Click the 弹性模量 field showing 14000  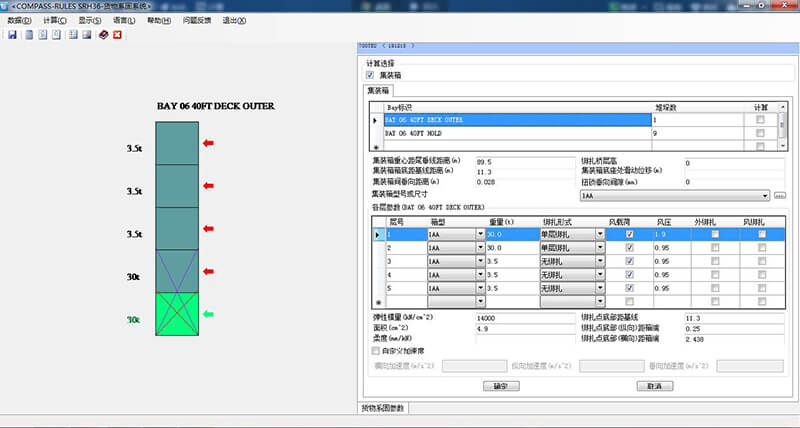tap(525, 318)
